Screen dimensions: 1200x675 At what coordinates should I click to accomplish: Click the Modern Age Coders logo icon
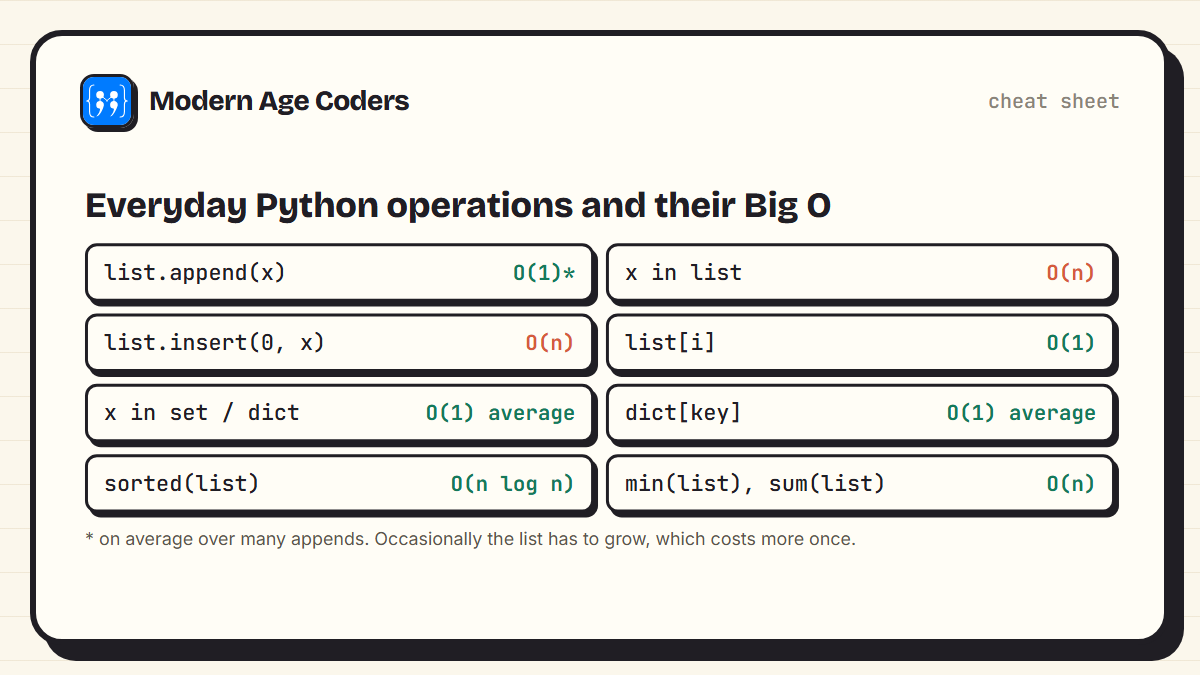click(107, 101)
